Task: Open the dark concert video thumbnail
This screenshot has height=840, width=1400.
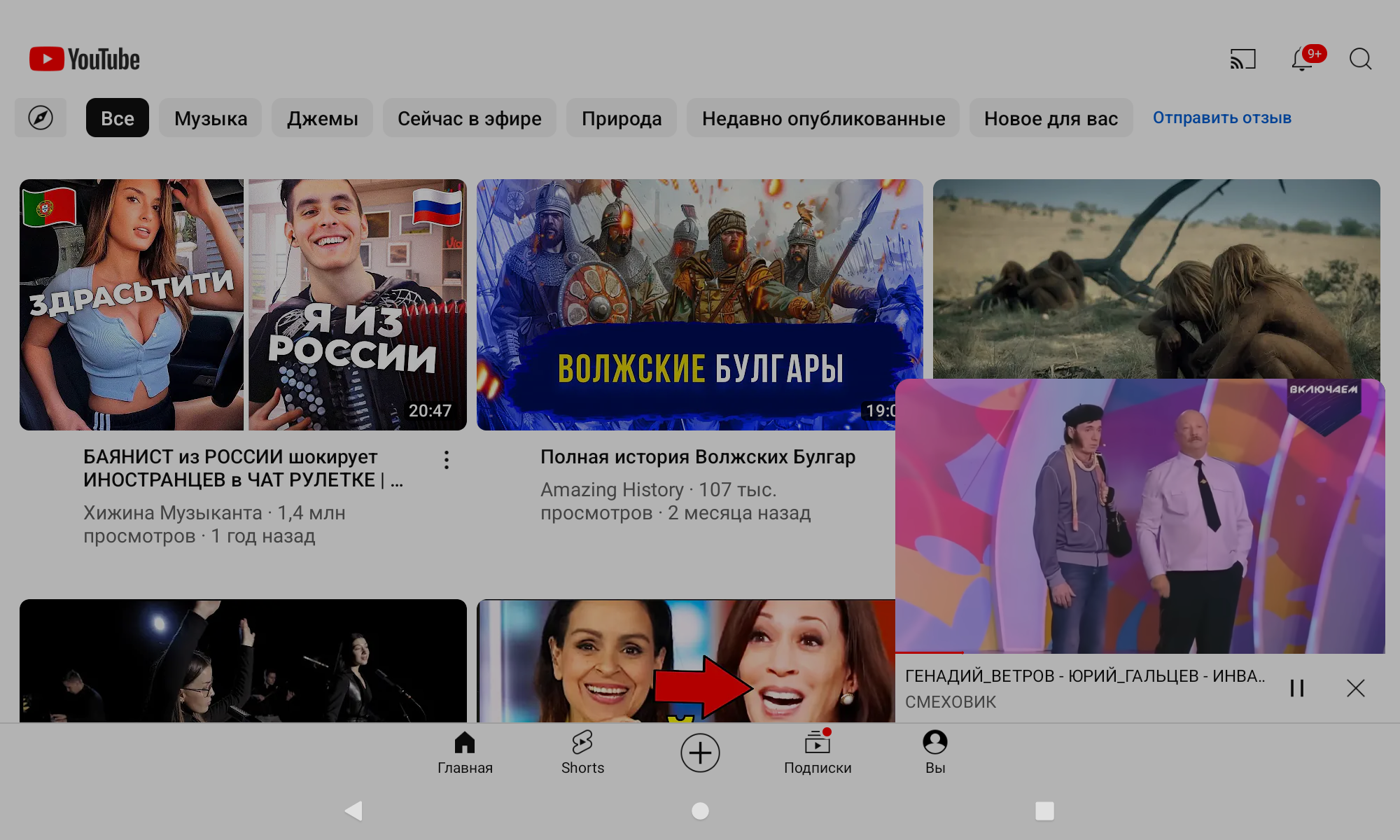Action: click(x=243, y=660)
